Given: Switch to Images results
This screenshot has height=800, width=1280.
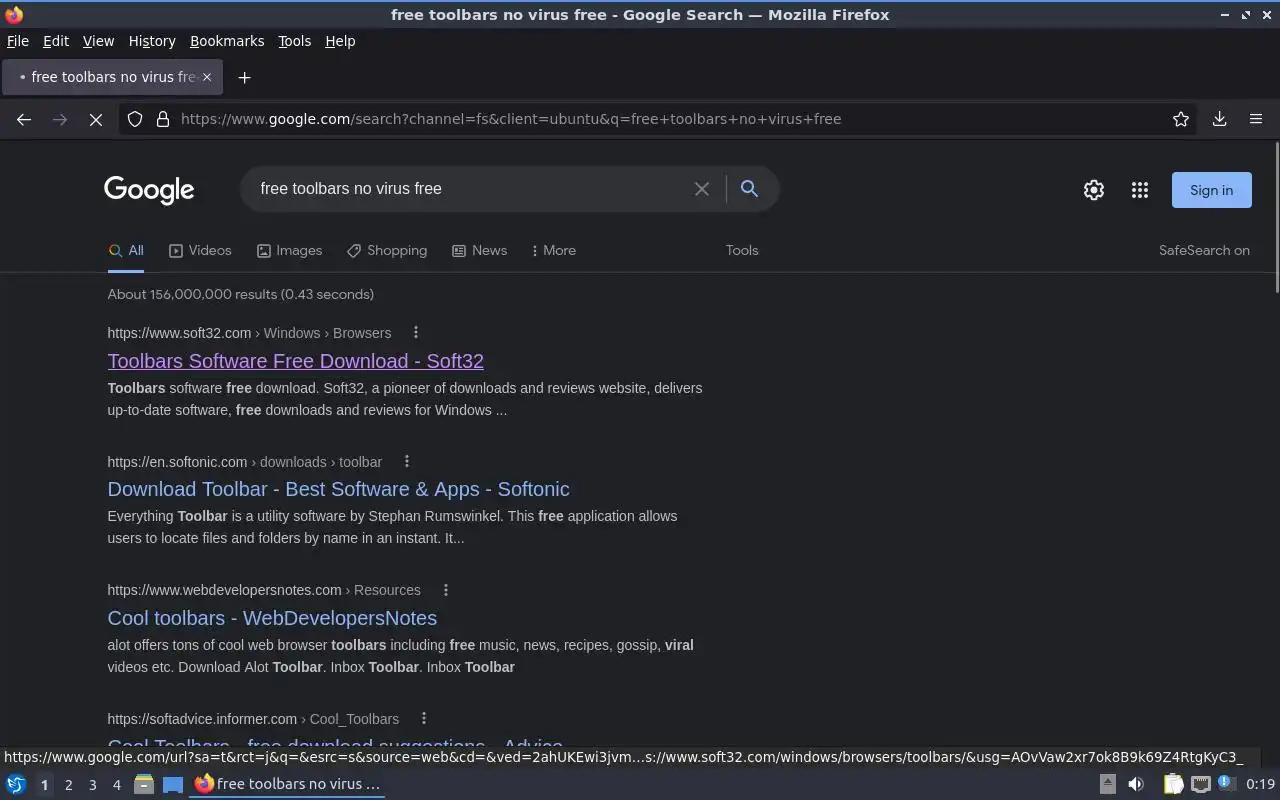Looking at the screenshot, I should tap(289, 251).
